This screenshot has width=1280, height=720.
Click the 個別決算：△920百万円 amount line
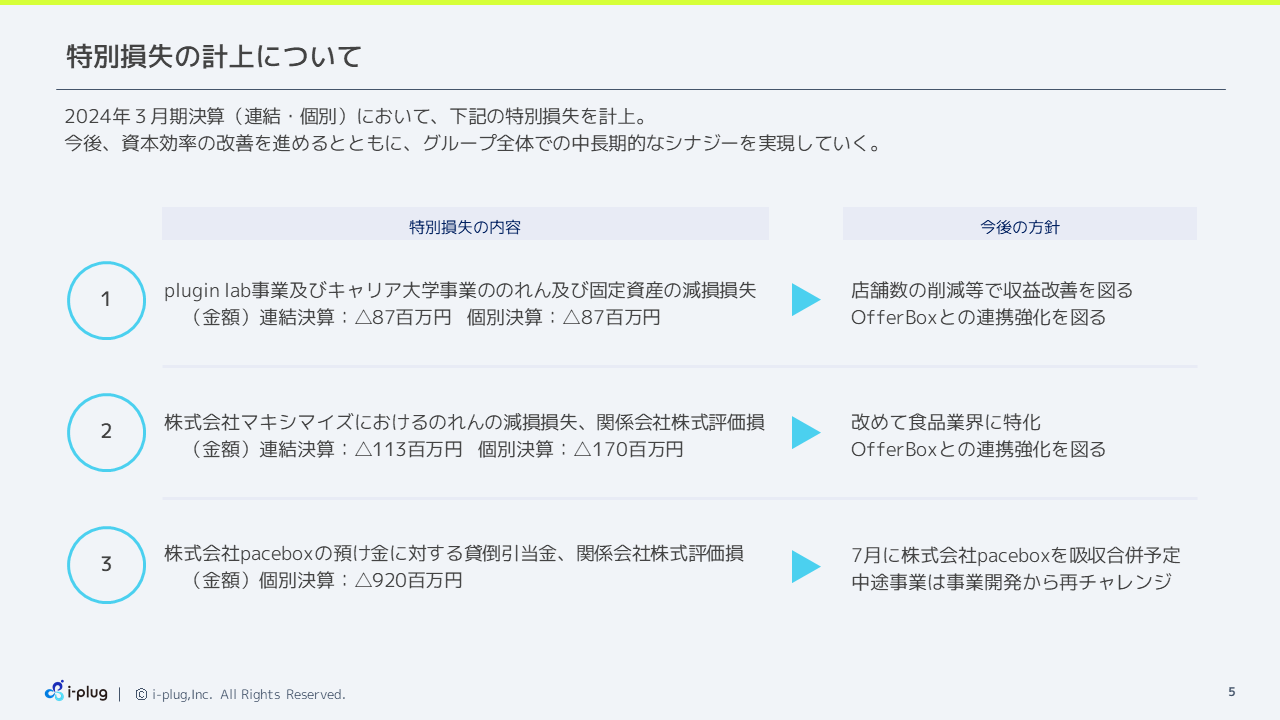326,580
